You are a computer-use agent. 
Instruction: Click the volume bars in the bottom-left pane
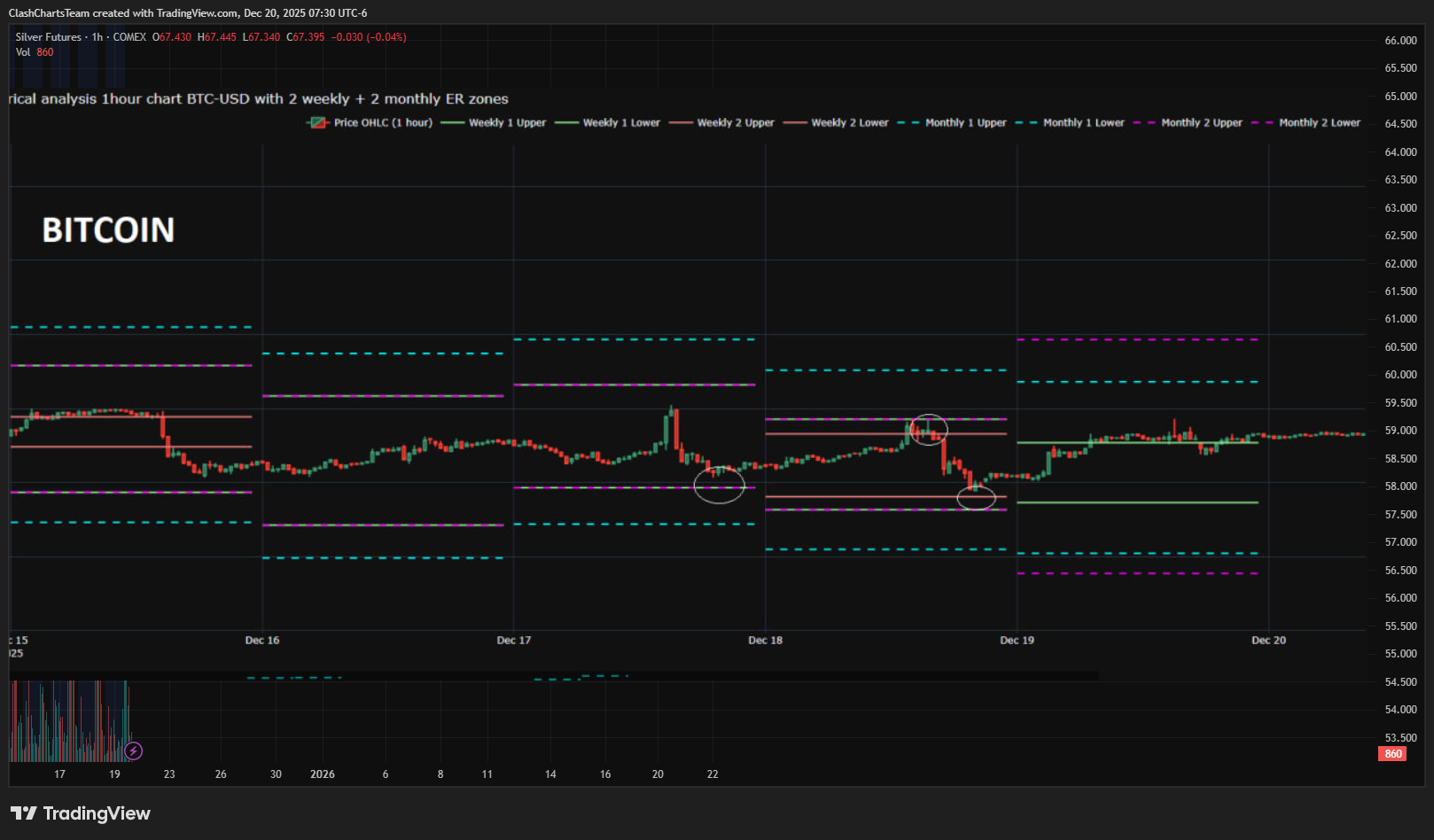click(x=69, y=721)
